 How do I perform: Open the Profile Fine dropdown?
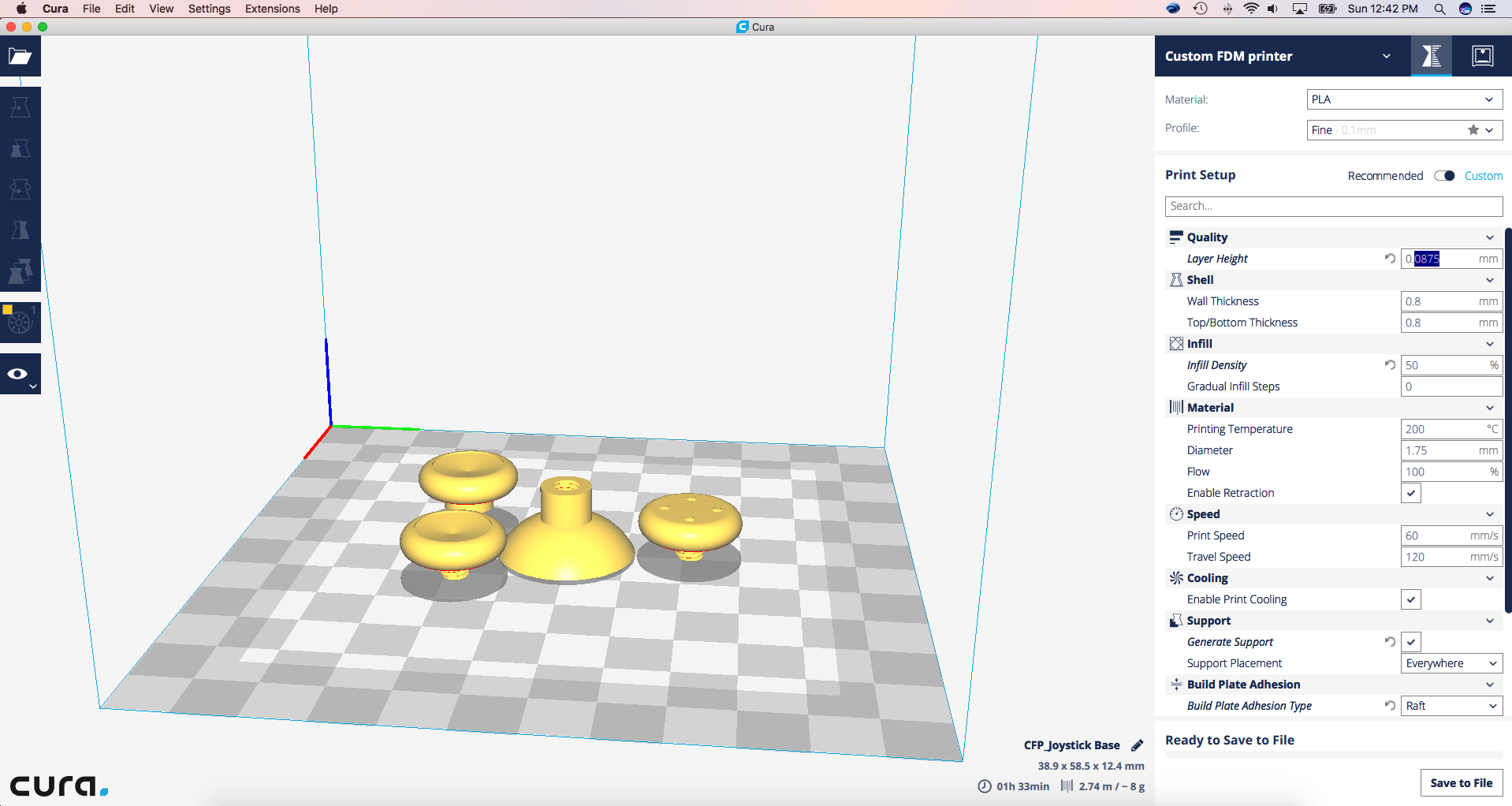pyautogui.click(x=1405, y=130)
